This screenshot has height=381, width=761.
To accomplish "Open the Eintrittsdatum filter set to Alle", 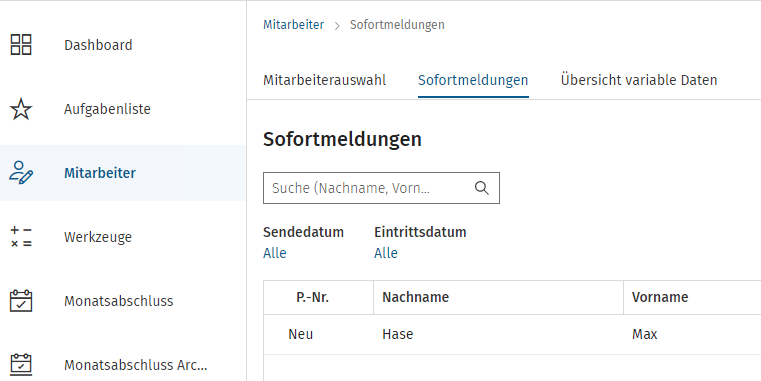I will (386, 253).
